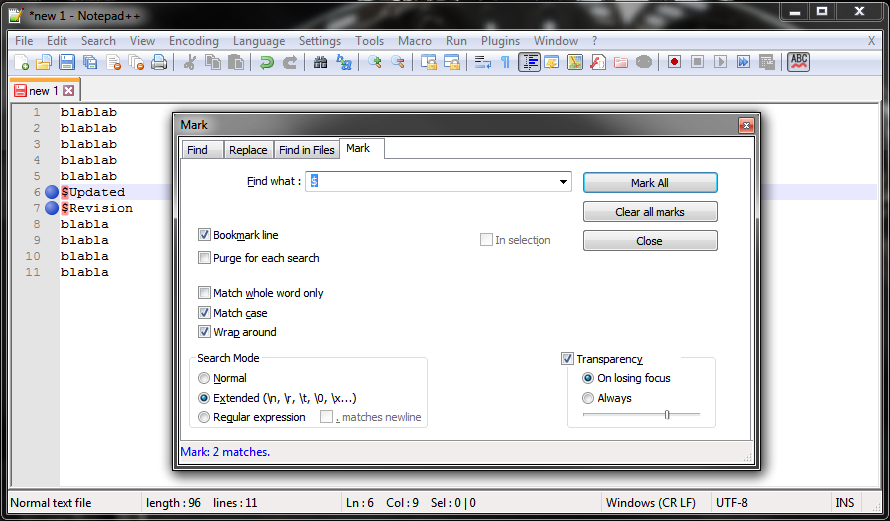Click the Stop recording macro icon
The height and width of the screenshot is (521, 890).
pyautogui.click(x=698, y=62)
